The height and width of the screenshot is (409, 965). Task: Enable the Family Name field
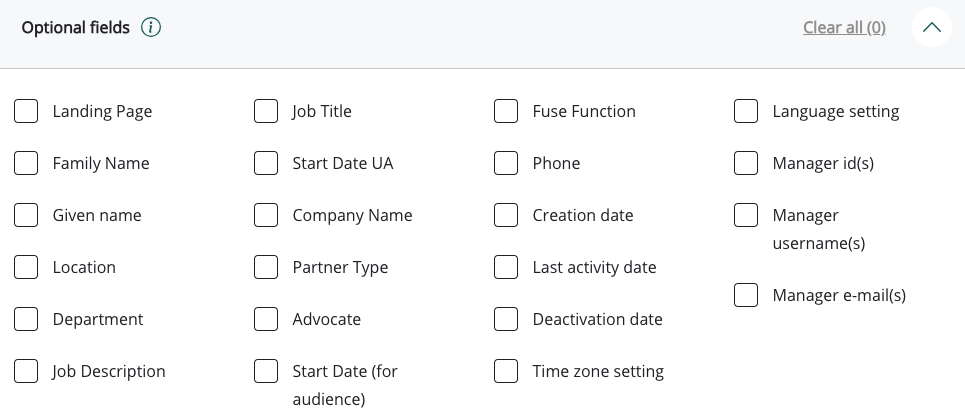coord(26,163)
